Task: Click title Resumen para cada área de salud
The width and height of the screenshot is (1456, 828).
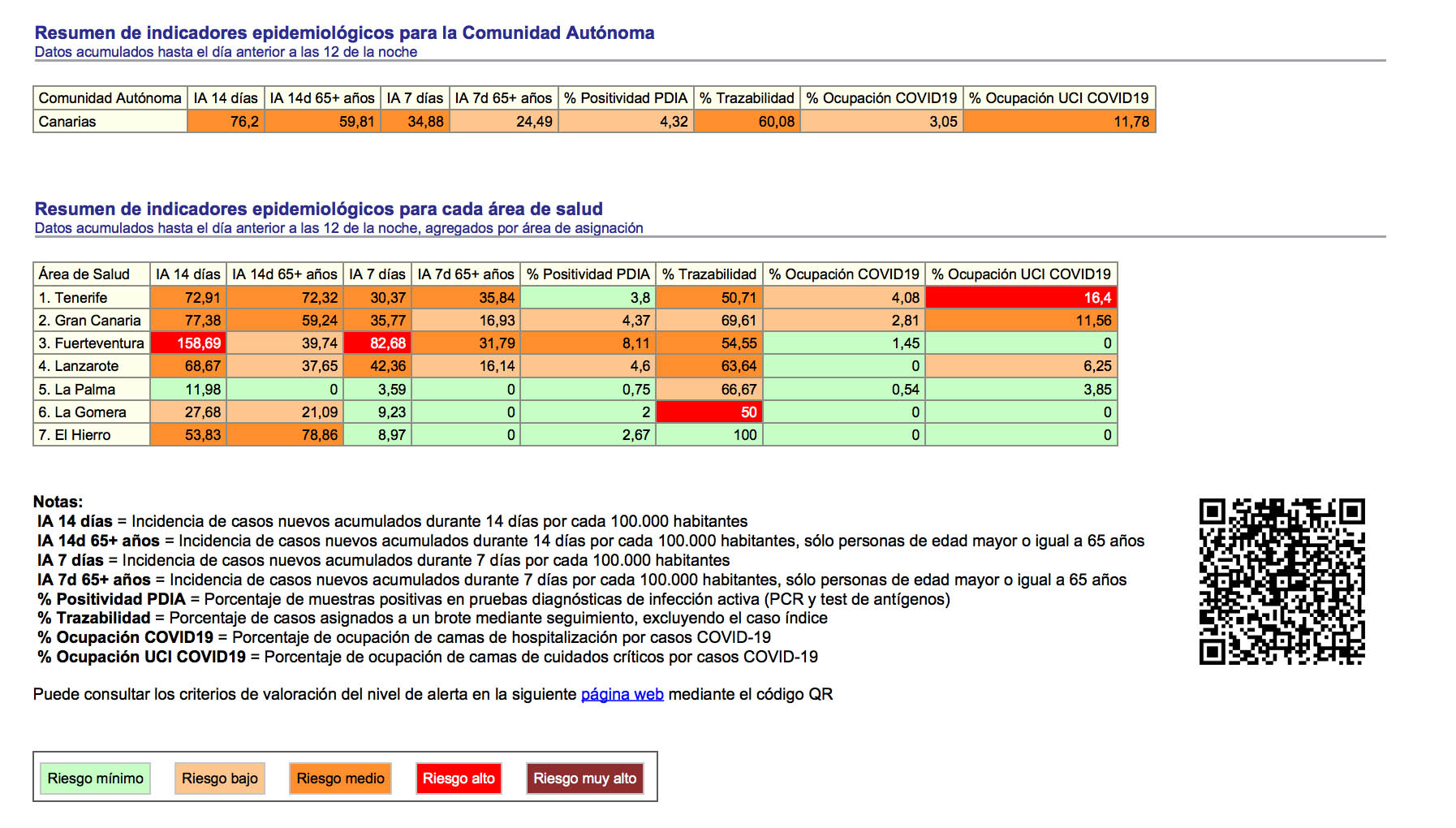Action: 318,209
